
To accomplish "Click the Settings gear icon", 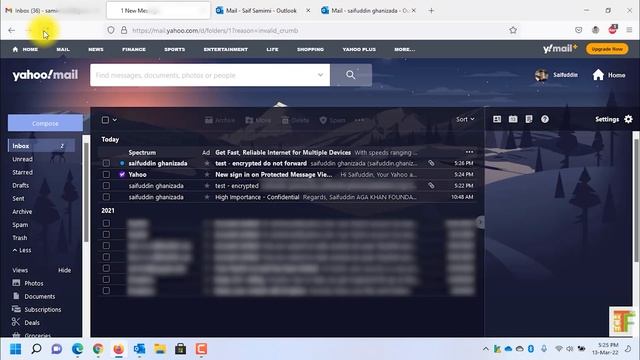I will pos(628,119).
